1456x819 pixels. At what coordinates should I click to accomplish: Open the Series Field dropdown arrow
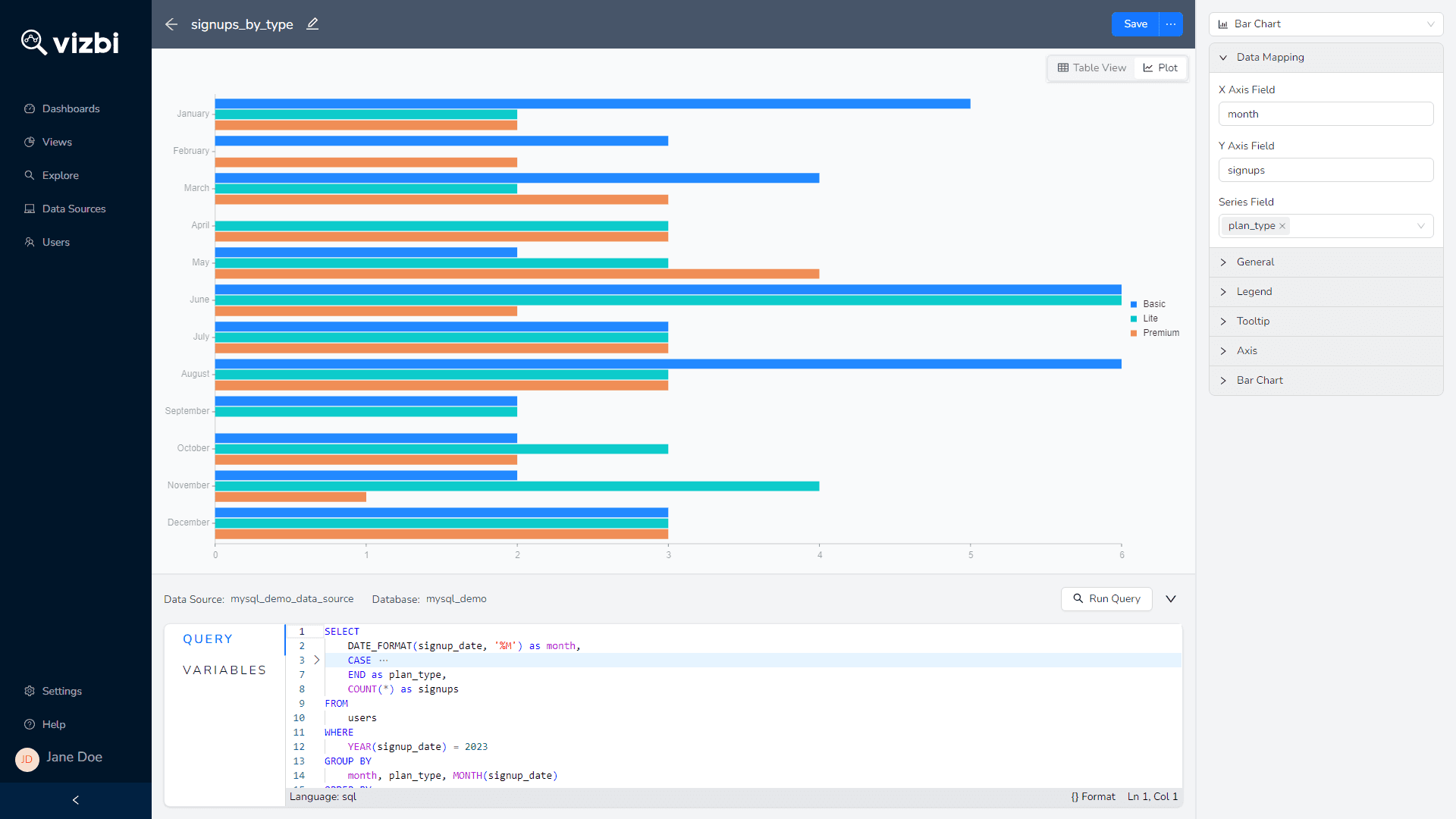(x=1420, y=226)
